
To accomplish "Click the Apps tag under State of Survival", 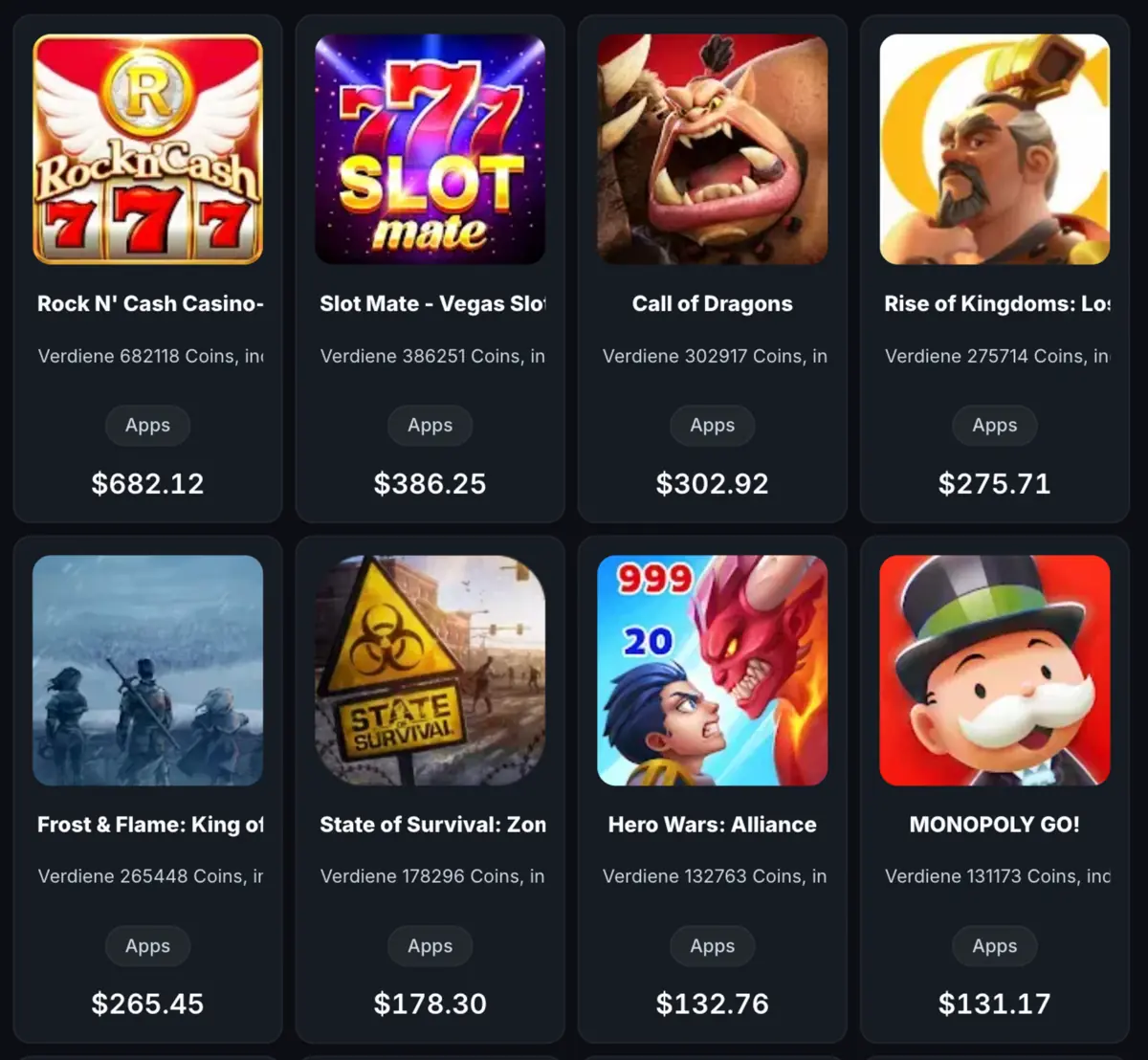I will tap(430, 946).
